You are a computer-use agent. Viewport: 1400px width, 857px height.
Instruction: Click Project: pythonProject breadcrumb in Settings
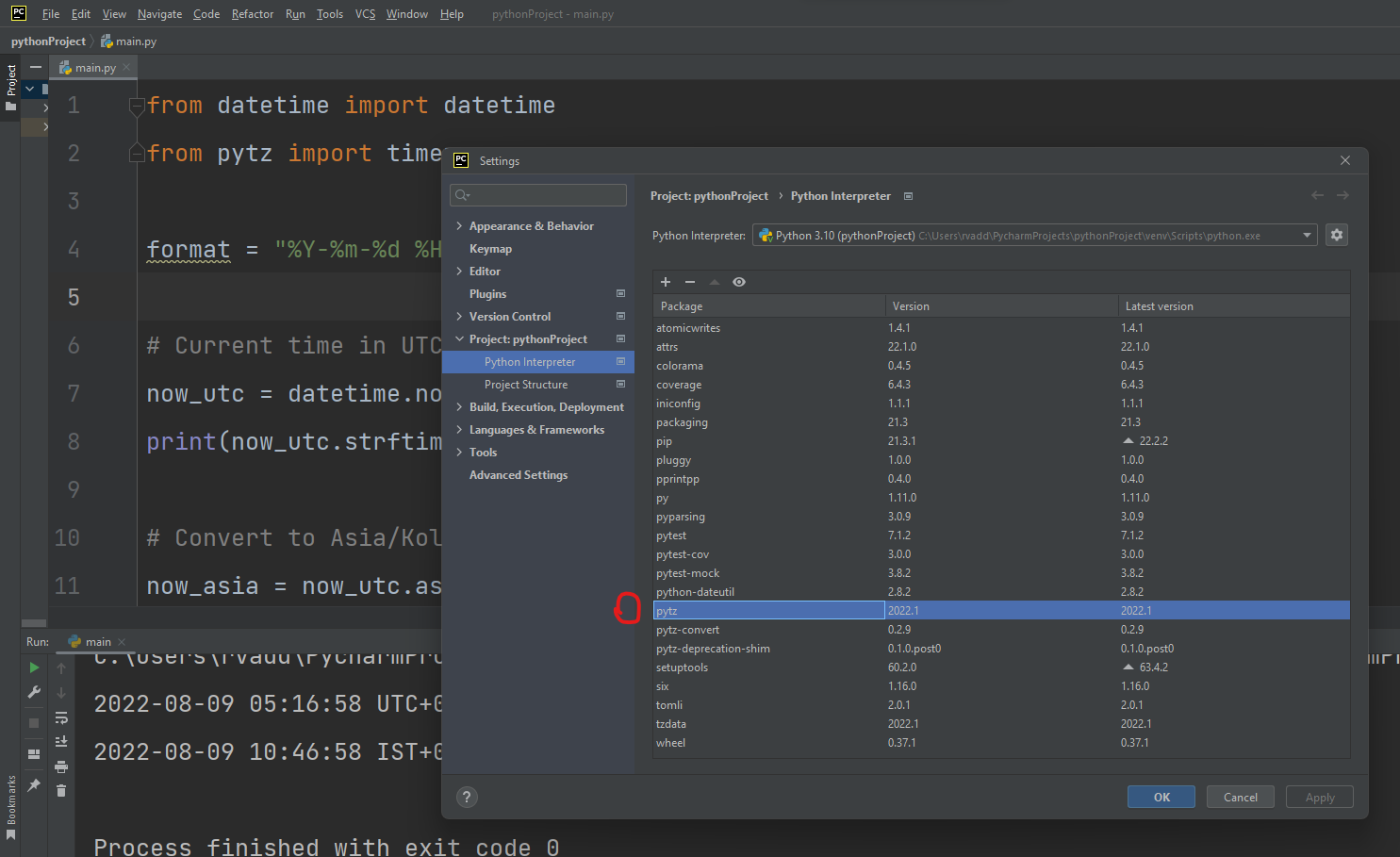click(x=709, y=196)
